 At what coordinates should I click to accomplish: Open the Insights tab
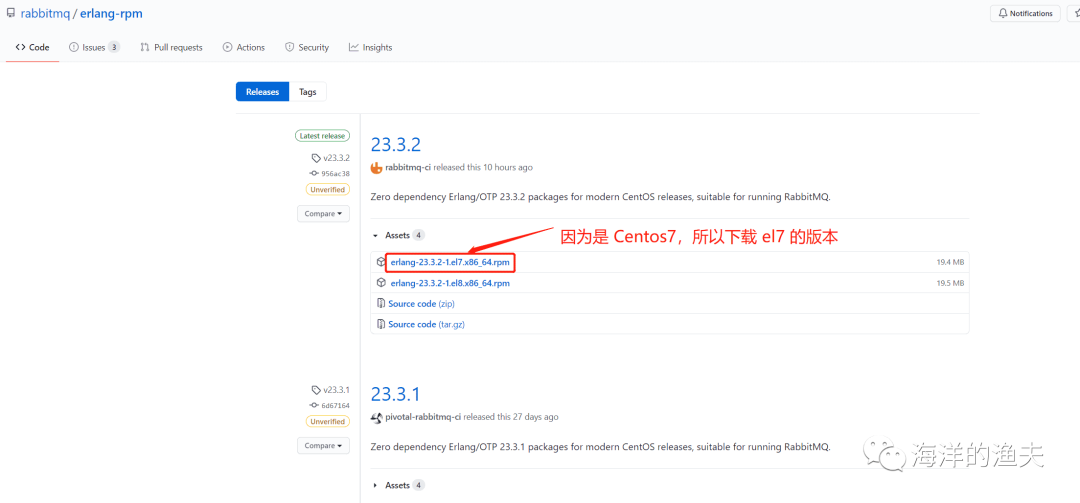371,48
